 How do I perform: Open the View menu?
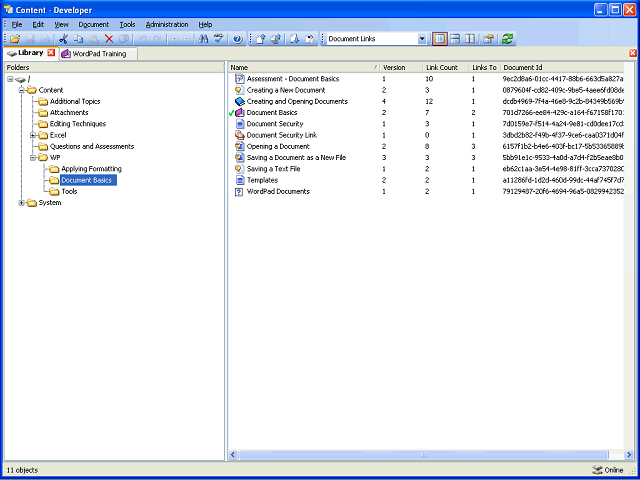click(61, 24)
